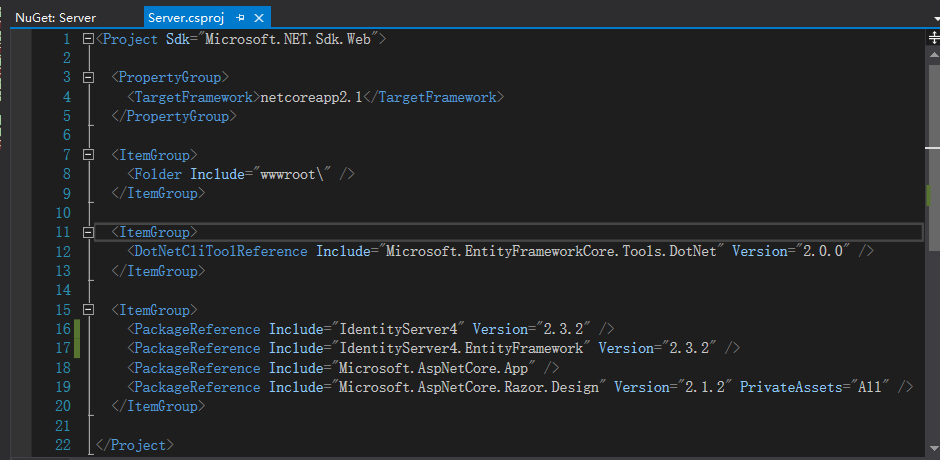
Task: Click the green change marker beside line 16
Action: (x=78, y=329)
